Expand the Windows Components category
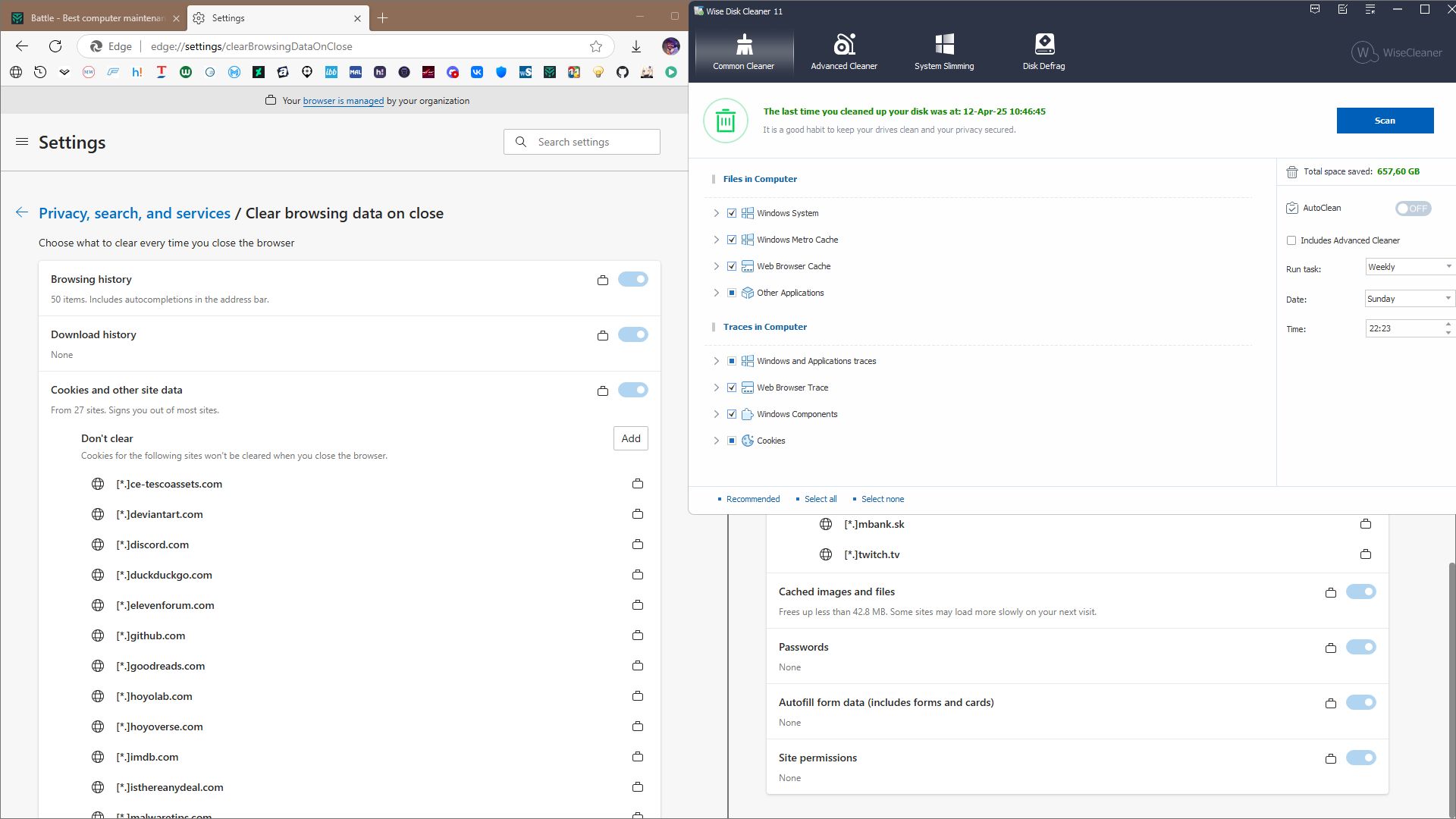 pyautogui.click(x=716, y=414)
